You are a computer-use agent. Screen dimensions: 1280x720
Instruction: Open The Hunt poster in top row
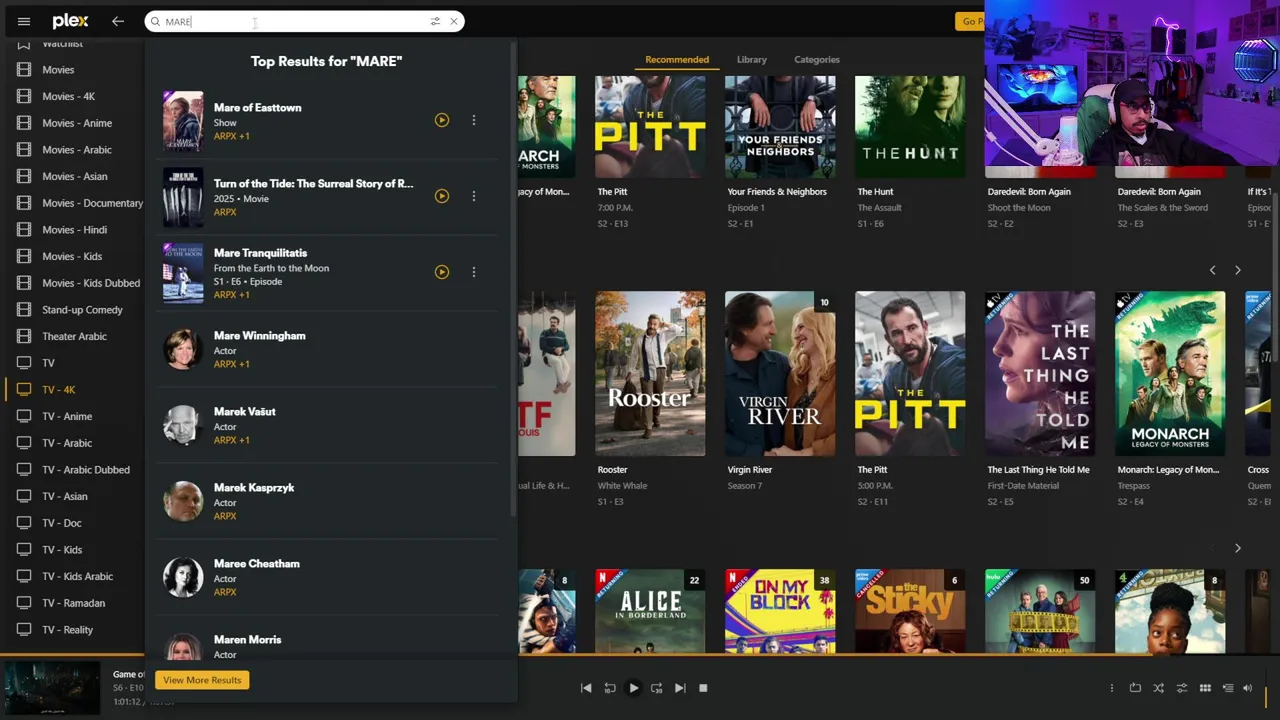click(x=910, y=127)
